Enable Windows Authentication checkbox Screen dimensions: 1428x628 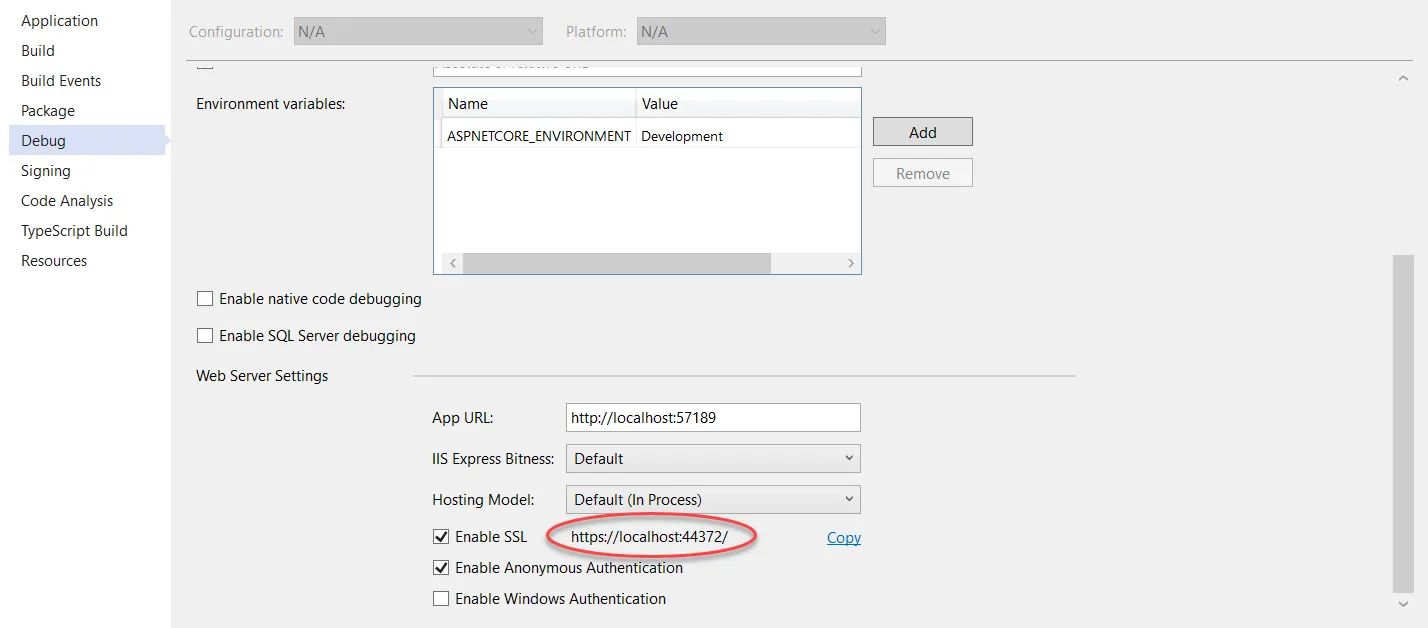click(441, 599)
